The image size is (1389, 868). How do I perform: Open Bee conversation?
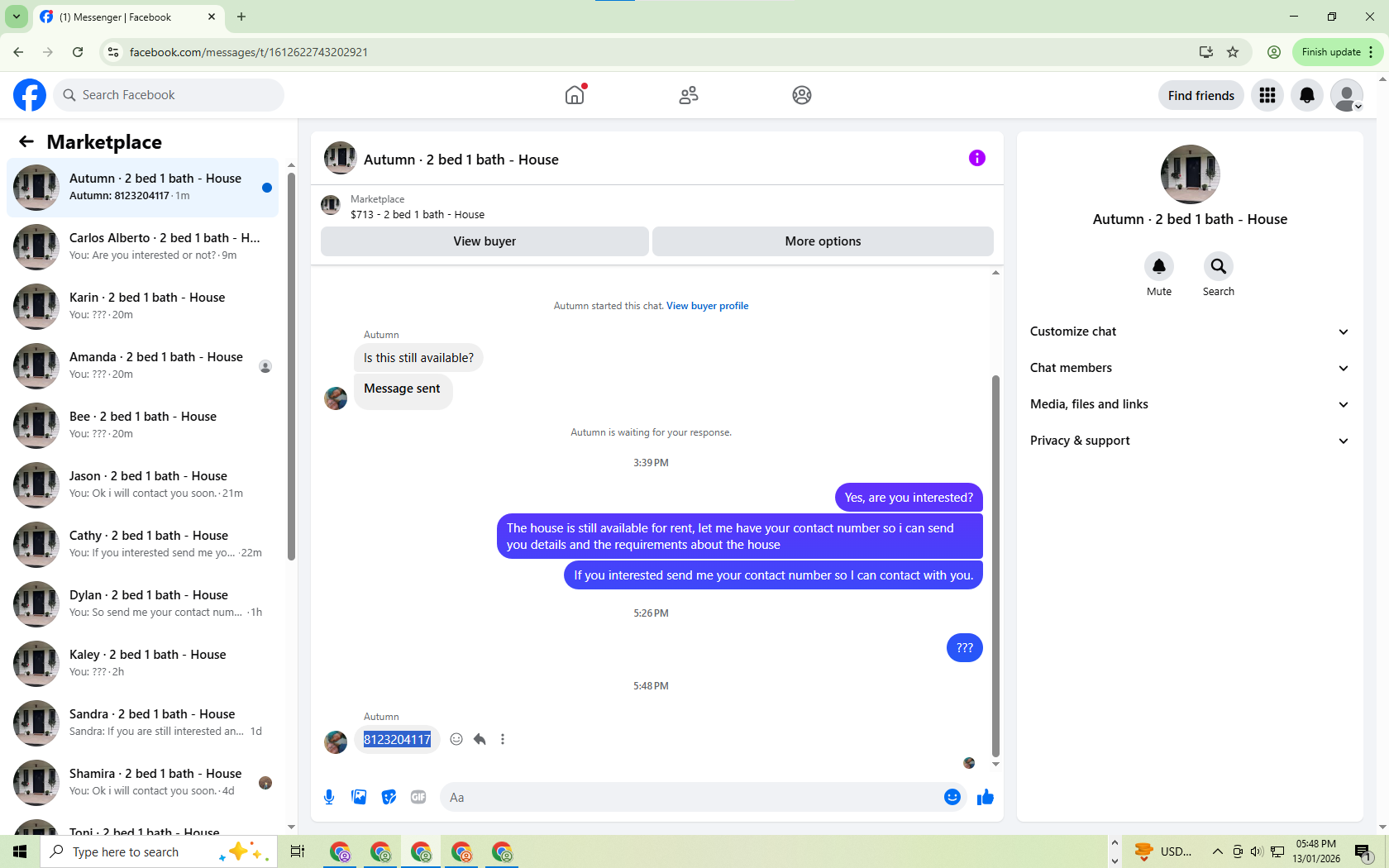(142, 425)
